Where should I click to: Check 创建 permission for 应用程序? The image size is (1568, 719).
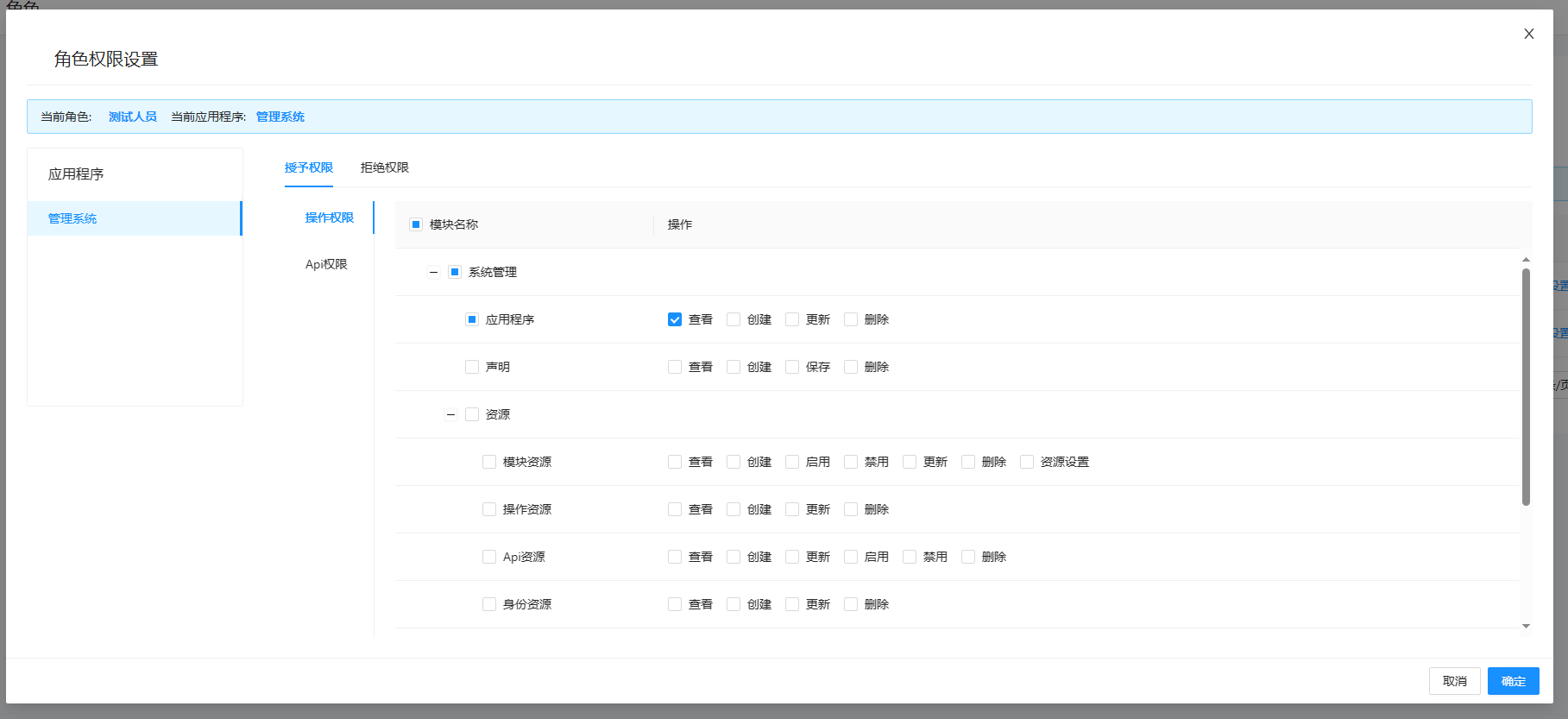[734, 319]
